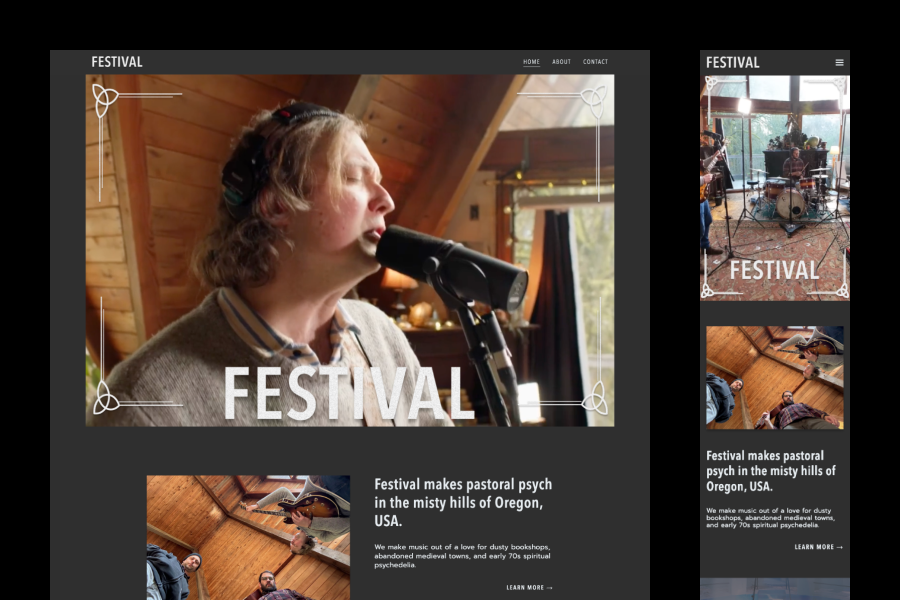The height and width of the screenshot is (600, 900).
Task: Open the CONTACT nav item
Action: [595, 61]
